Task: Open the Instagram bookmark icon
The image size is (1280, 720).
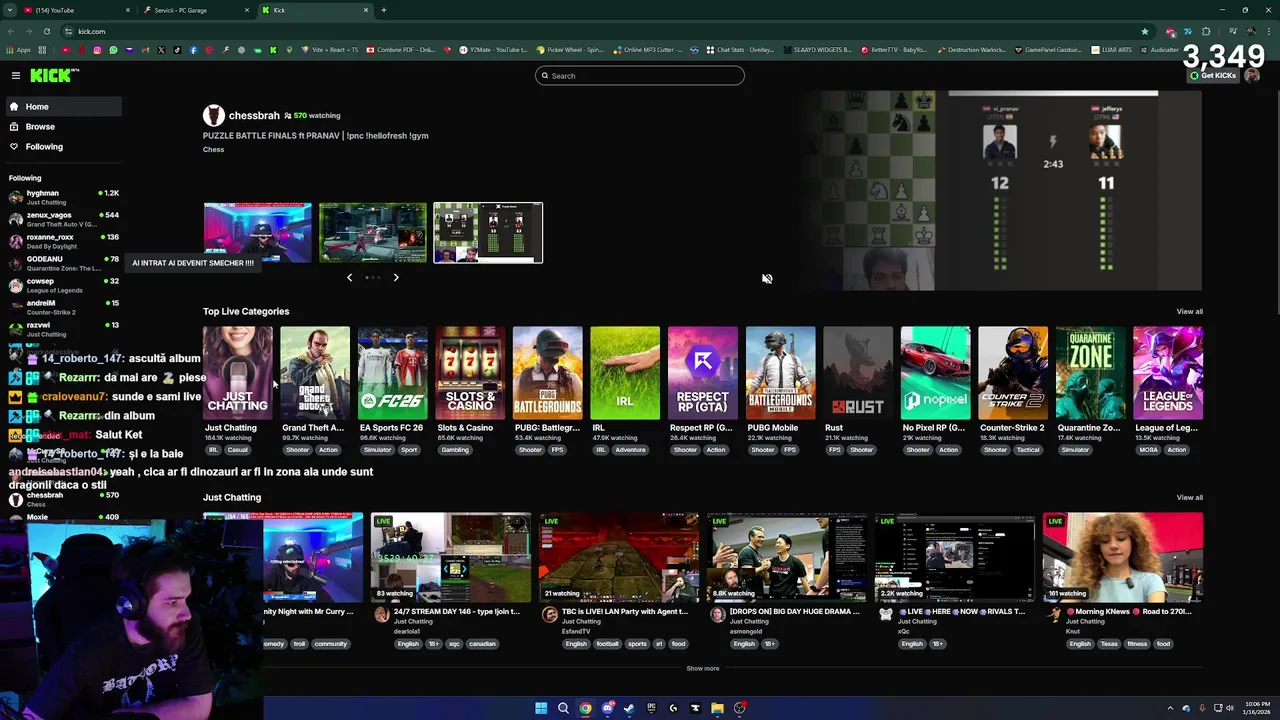Action: click(x=97, y=50)
